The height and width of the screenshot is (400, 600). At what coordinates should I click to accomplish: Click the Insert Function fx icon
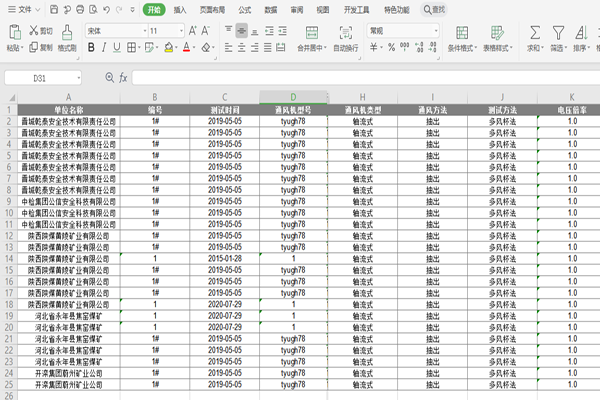pos(123,77)
